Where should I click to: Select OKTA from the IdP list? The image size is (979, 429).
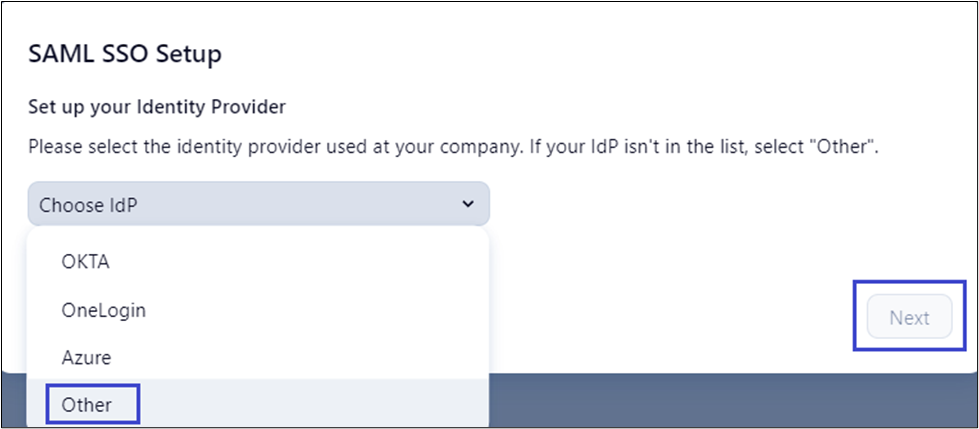tap(85, 262)
